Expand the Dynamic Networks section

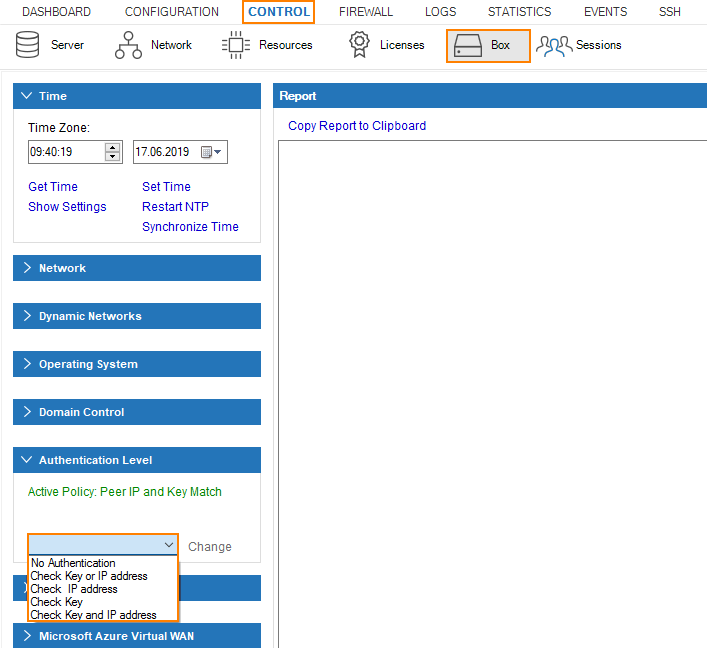tap(137, 316)
